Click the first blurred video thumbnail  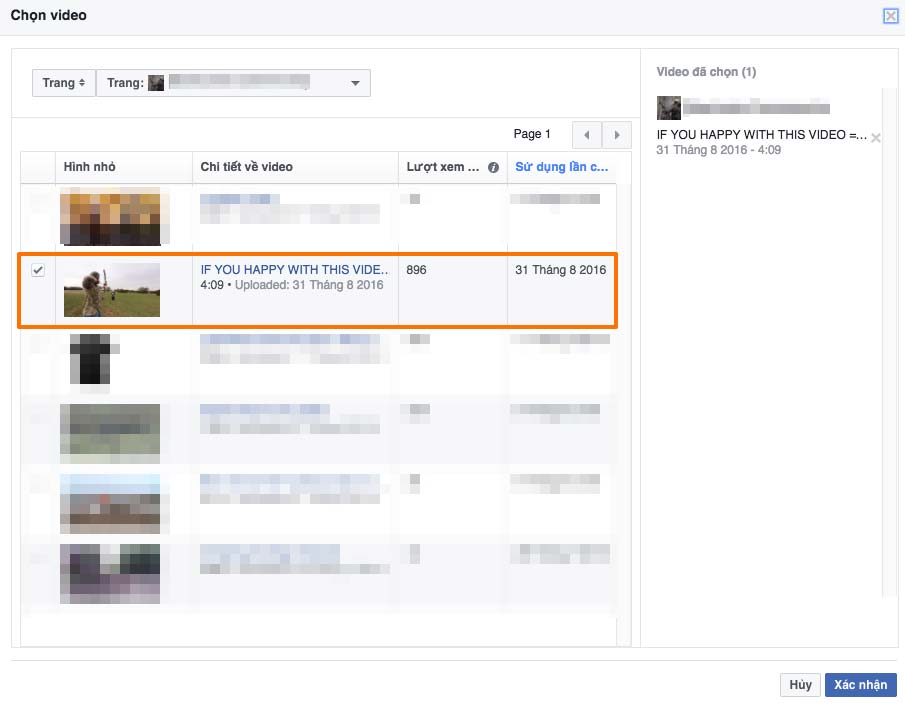coord(110,216)
